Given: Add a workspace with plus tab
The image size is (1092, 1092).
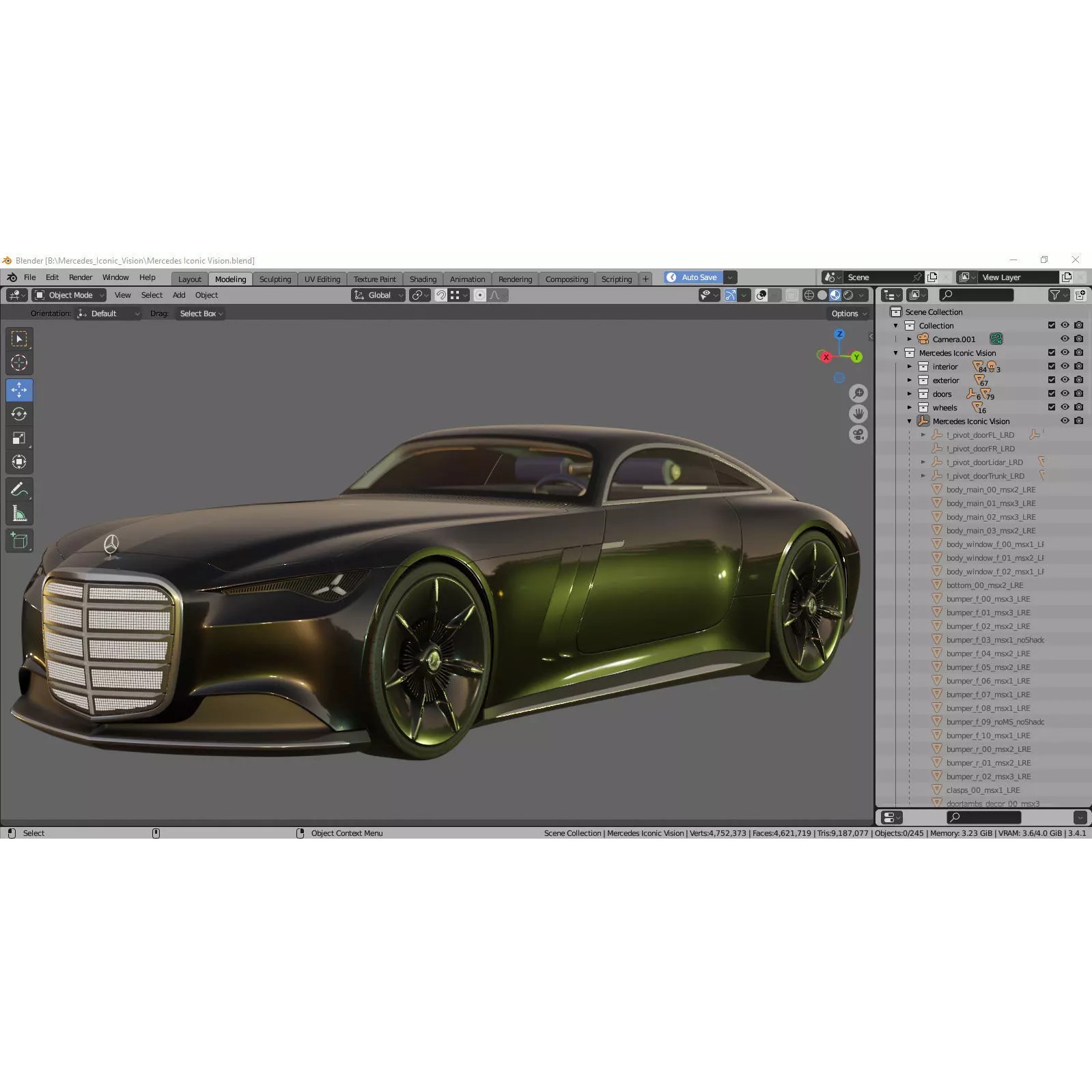Looking at the screenshot, I should click(645, 279).
